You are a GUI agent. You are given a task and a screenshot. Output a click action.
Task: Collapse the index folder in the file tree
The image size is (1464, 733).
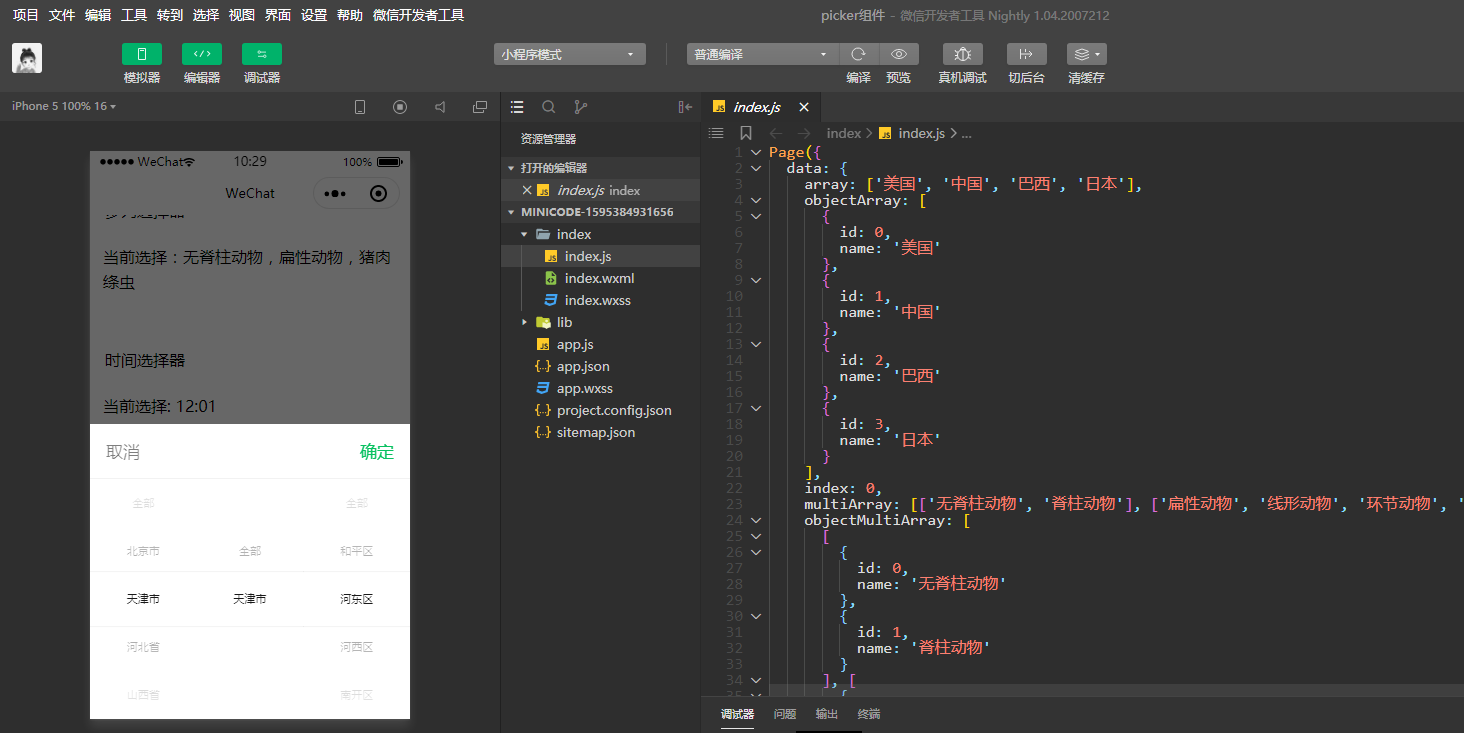pos(600,234)
